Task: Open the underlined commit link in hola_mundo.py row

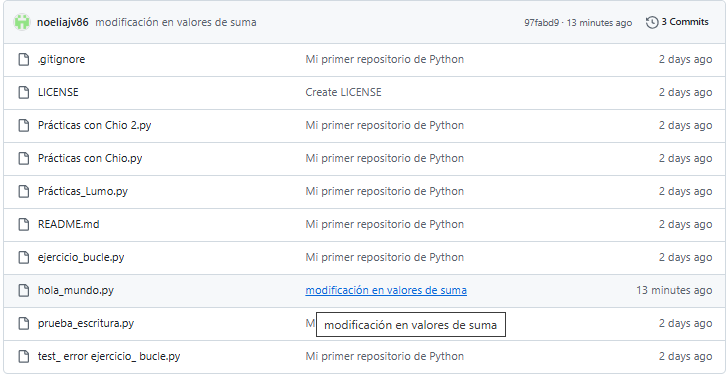Action: (x=386, y=291)
